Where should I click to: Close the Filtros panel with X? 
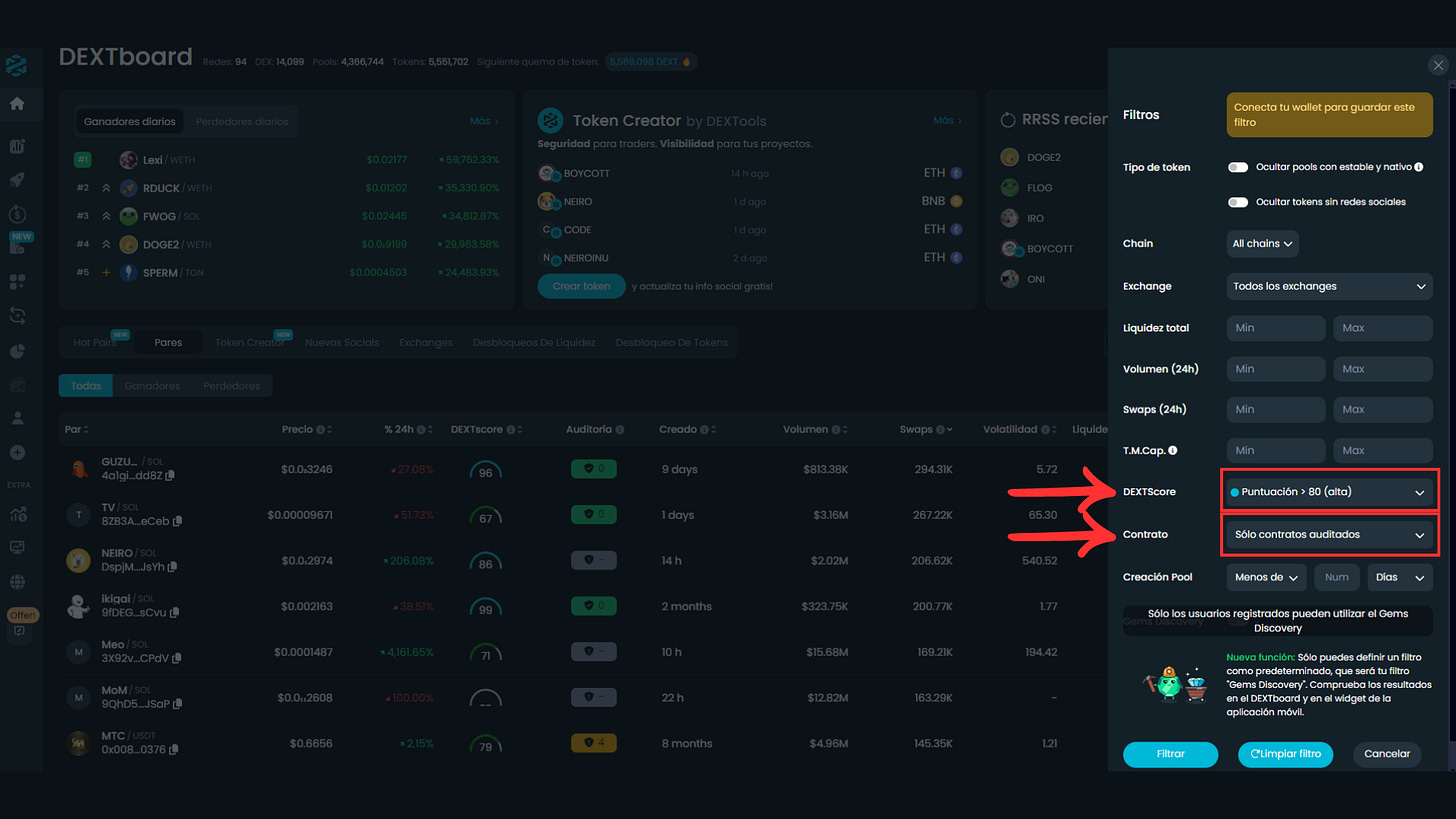coord(1438,65)
